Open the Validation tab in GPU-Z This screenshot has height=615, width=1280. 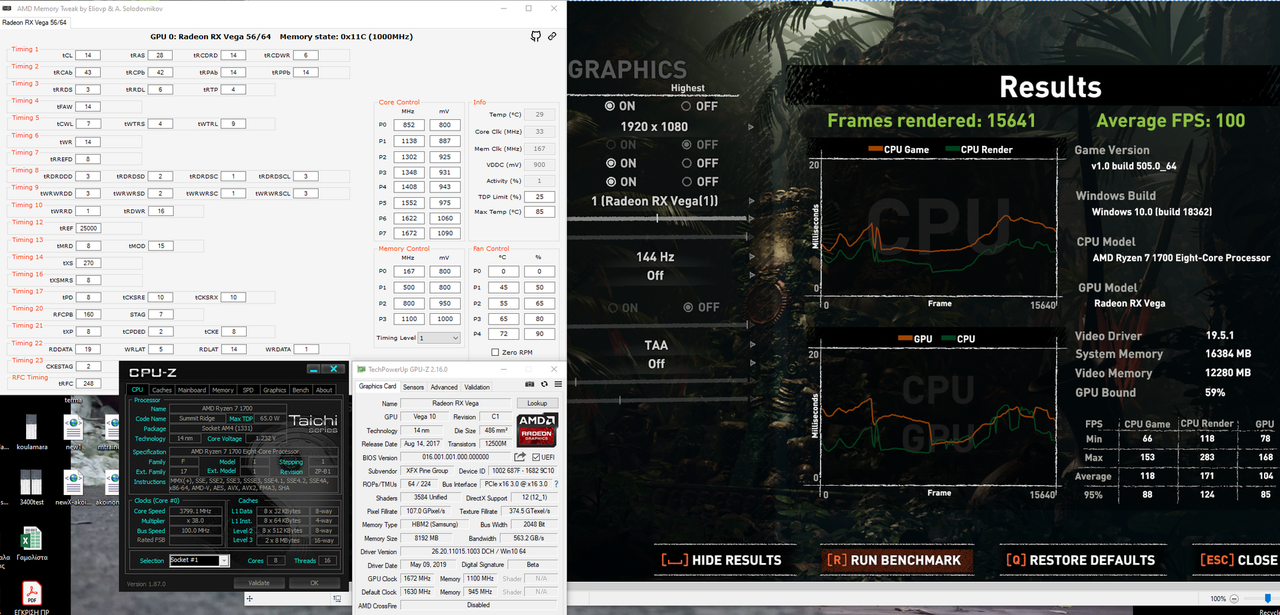(x=477, y=387)
